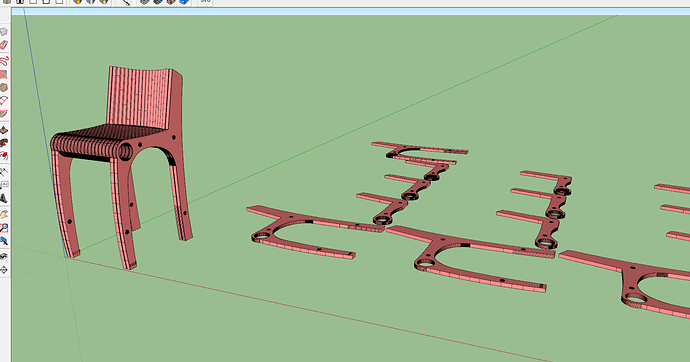This screenshot has width=690, height=362.
Task: Click the round seat-end hole on the chair
Action: [125, 152]
